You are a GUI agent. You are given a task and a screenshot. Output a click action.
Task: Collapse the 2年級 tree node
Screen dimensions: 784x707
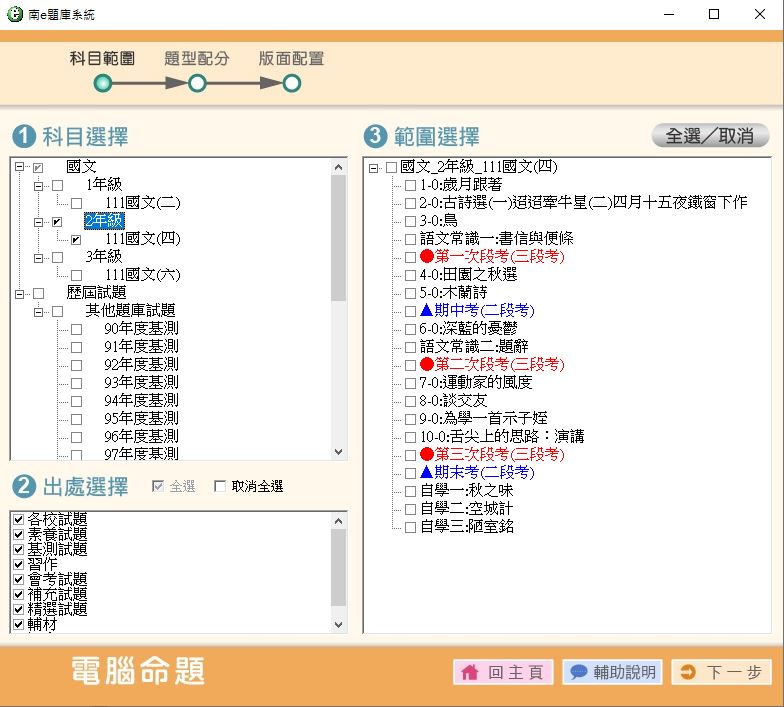click(38, 222)
